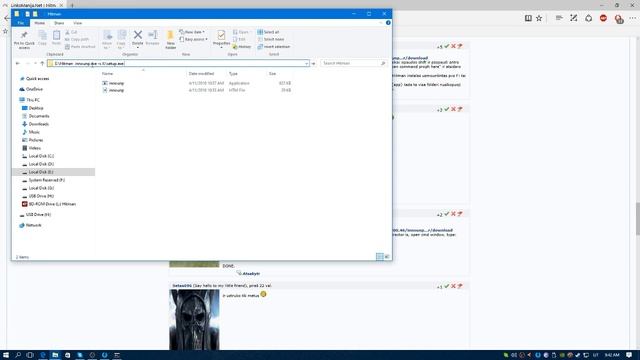Switch to the Home ribbon tab

[x=40, y=23]
